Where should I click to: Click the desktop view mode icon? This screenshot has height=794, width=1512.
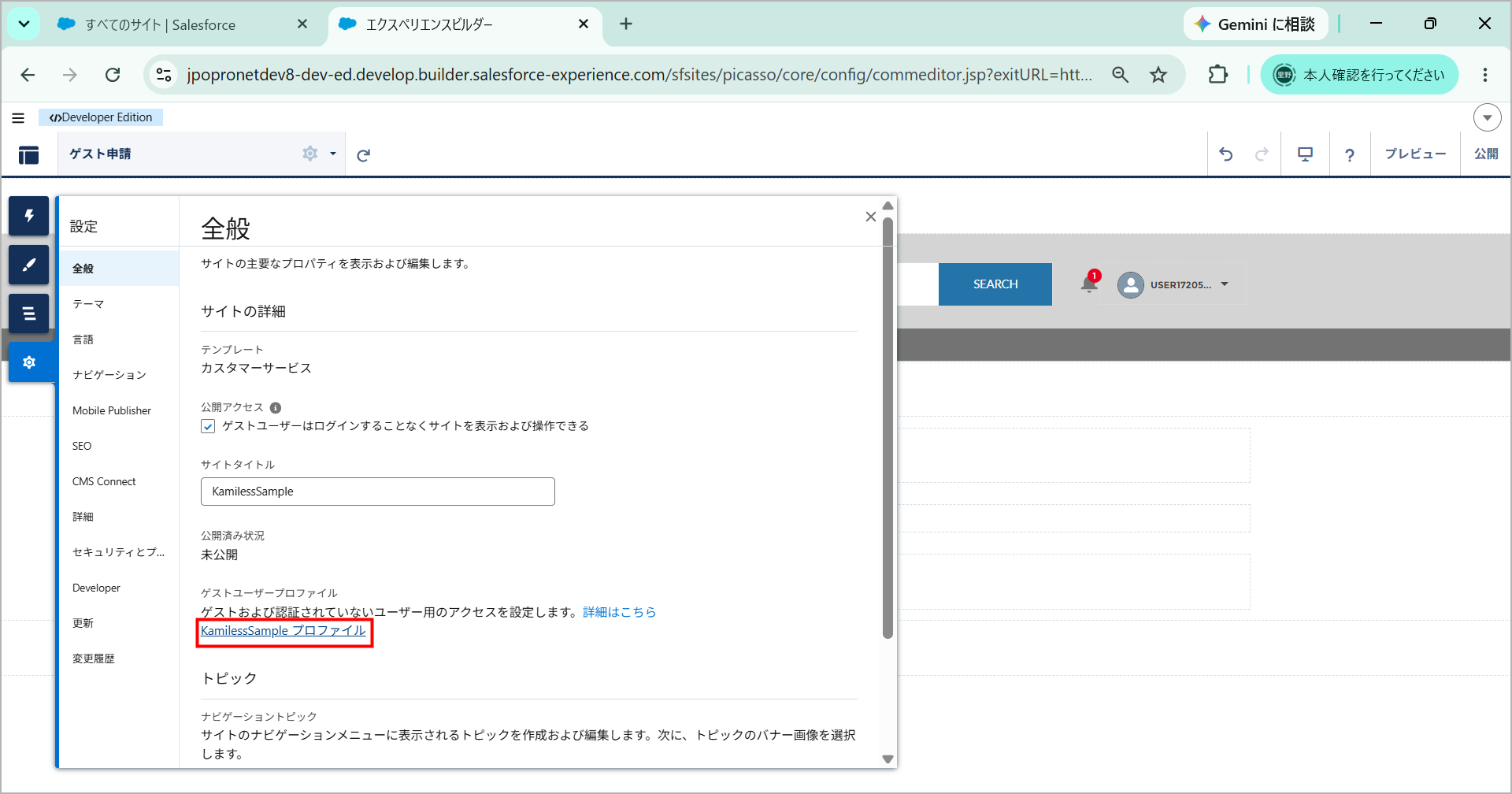click(1306, 154)
